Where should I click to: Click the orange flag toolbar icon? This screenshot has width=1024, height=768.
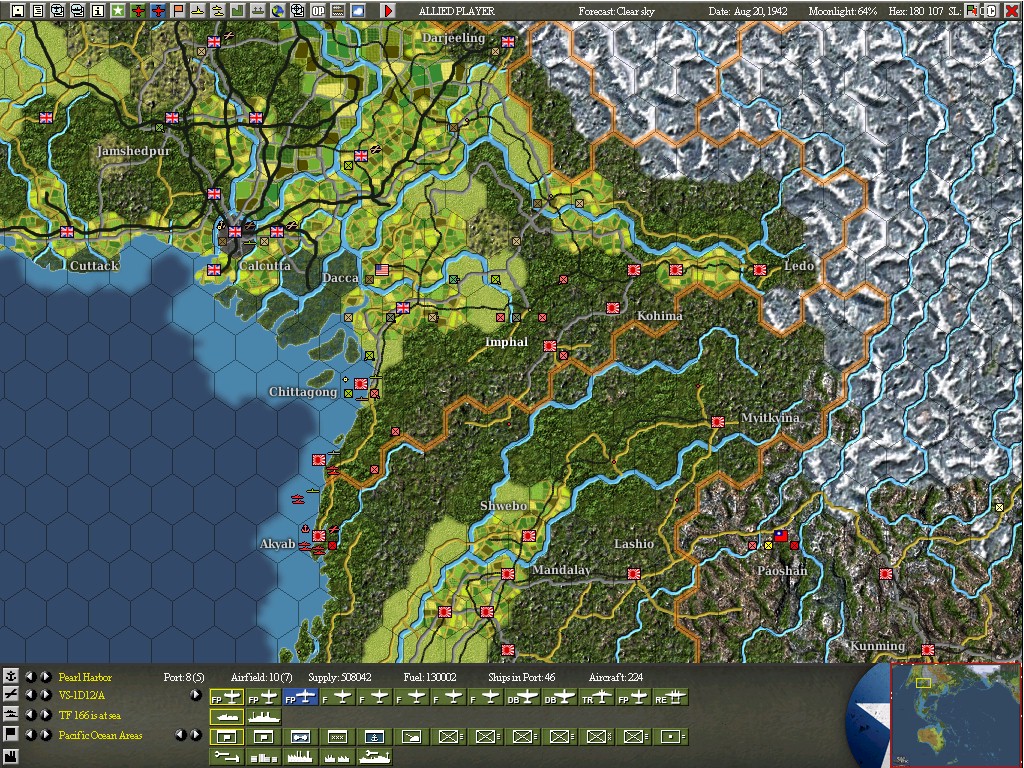[178, 10]
